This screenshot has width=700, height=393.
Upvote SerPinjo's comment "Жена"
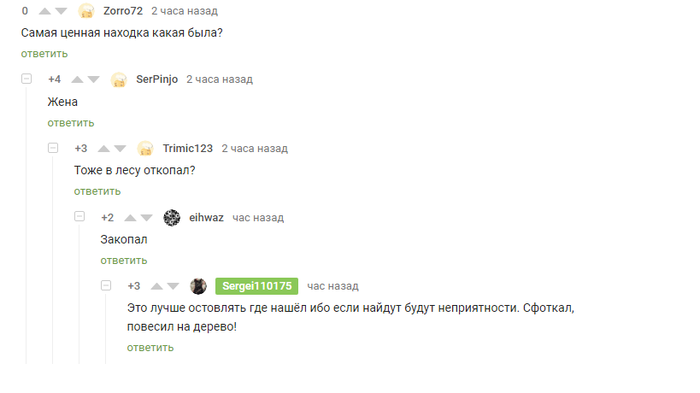77,79
